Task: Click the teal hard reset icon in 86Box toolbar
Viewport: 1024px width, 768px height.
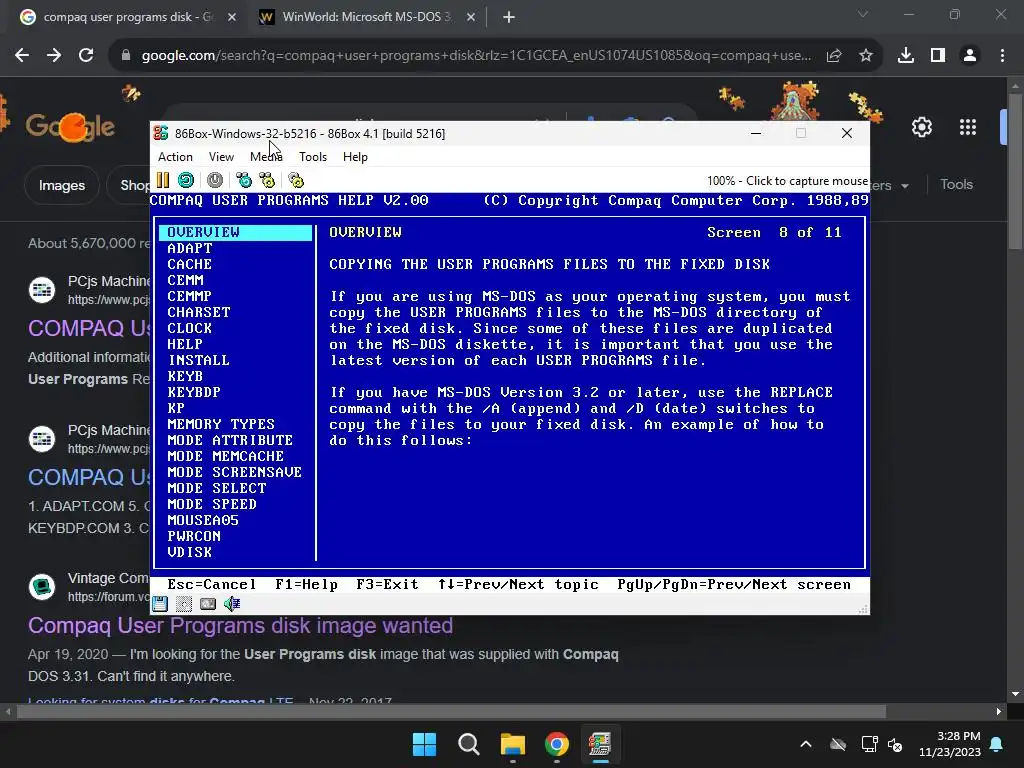Action: (185, 180)
